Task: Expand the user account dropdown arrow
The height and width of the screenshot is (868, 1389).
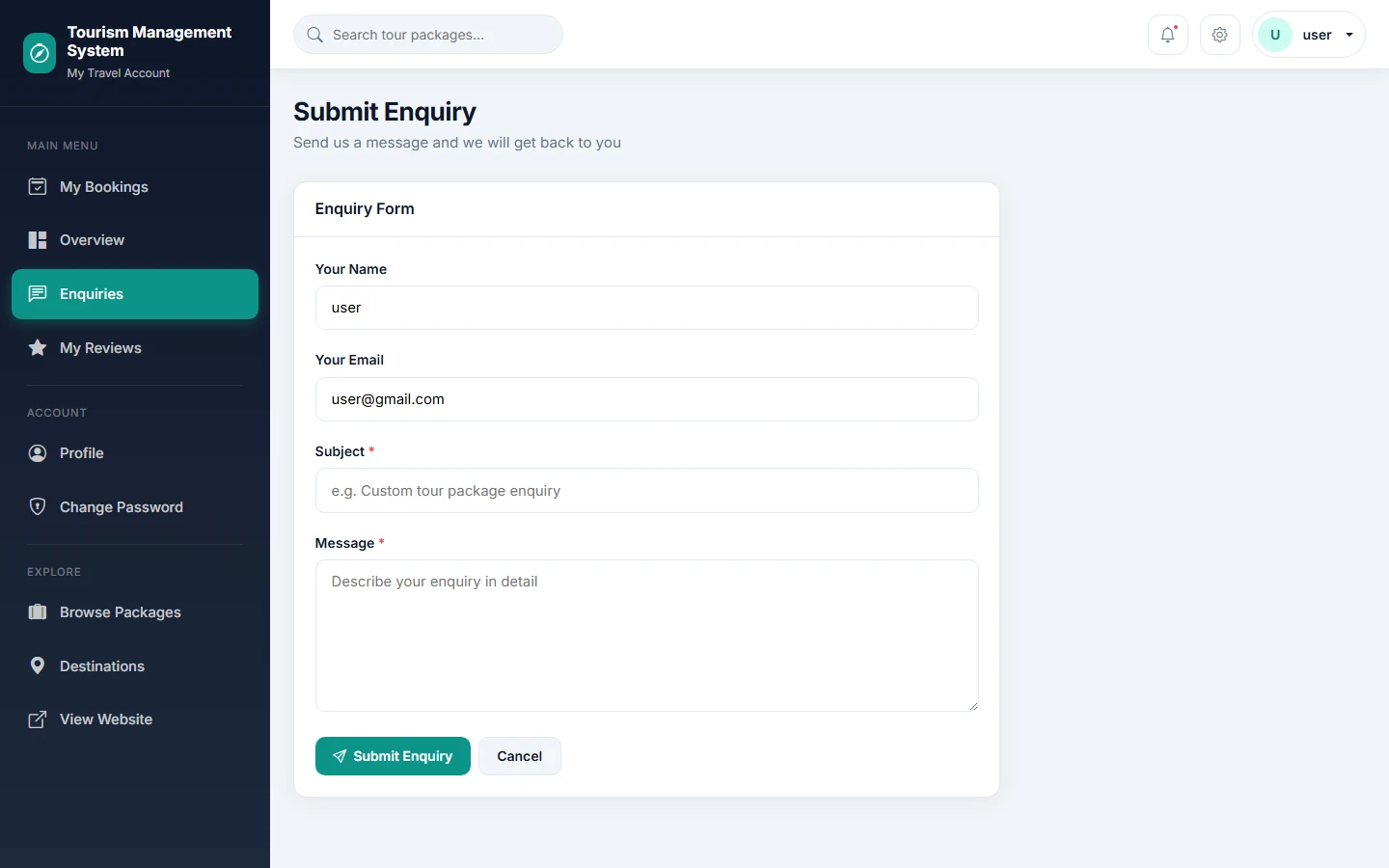Action: [1349, 35]
